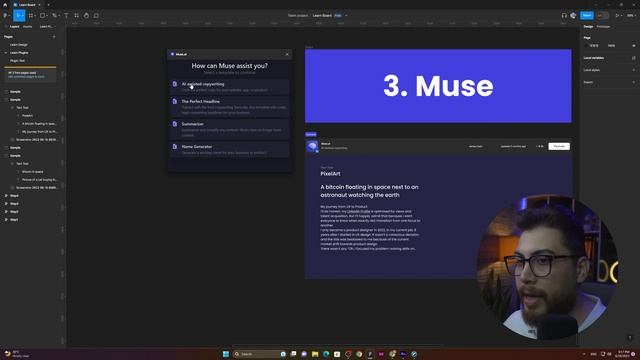Image resolution: width=640 pixels, height=360 pixels.
Task: Open the Present options dropdown arrow
Action: point(622,16)
